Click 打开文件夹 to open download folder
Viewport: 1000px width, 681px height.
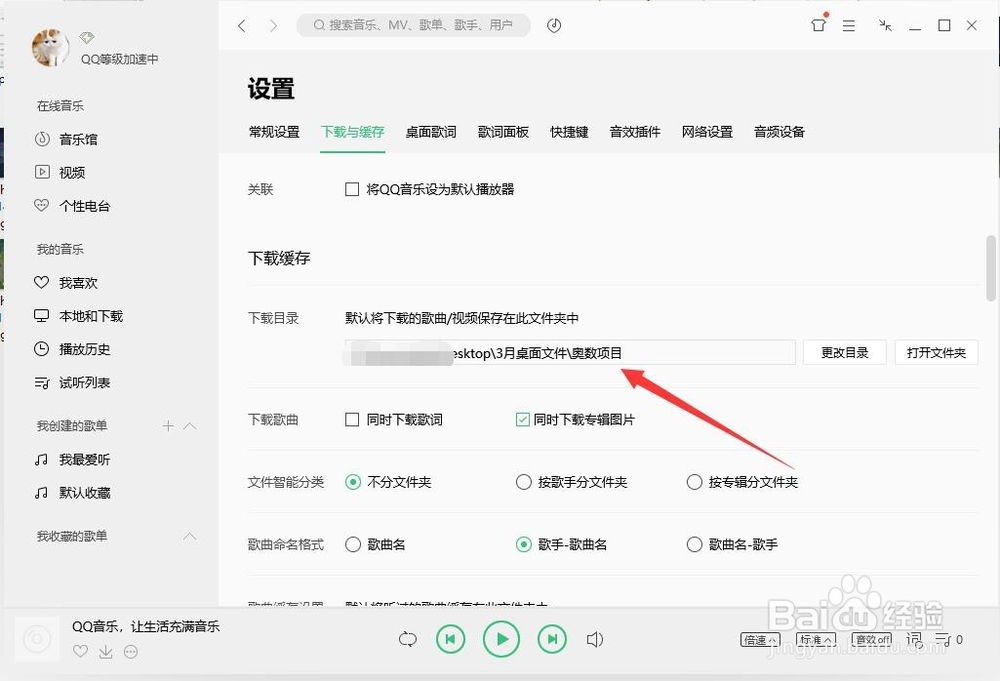[x=936, y=352]
